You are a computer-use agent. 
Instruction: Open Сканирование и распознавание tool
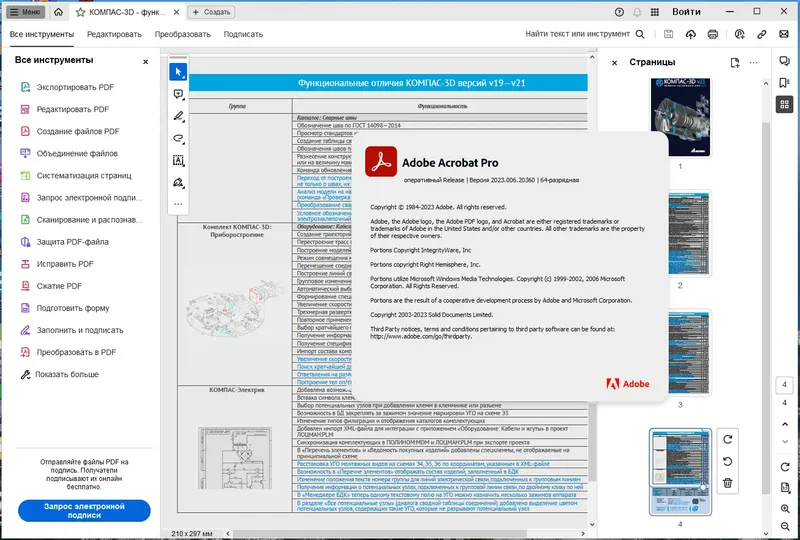click(x=81, y=219)
